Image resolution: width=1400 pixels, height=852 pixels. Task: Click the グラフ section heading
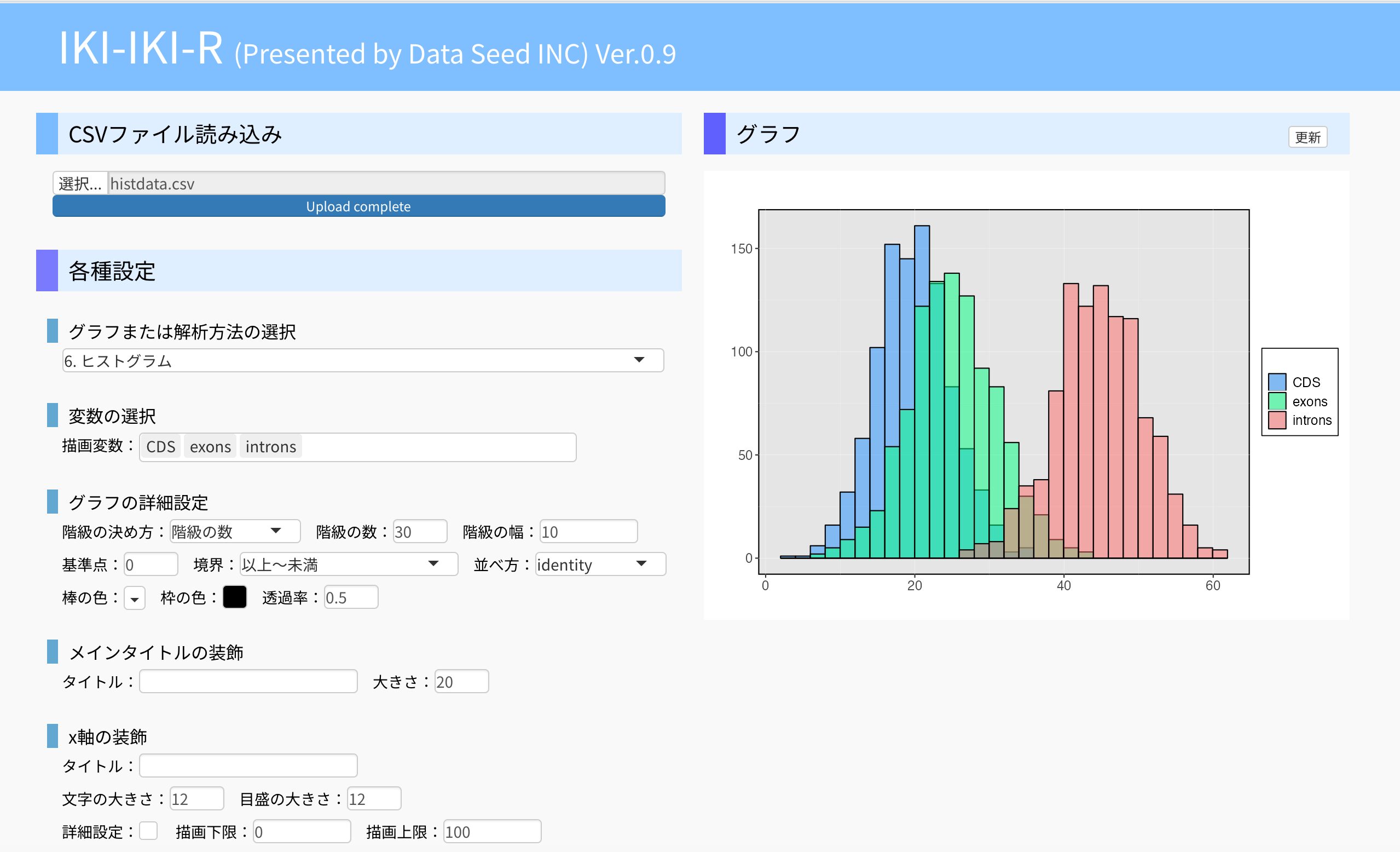click(x=768, y=134)
